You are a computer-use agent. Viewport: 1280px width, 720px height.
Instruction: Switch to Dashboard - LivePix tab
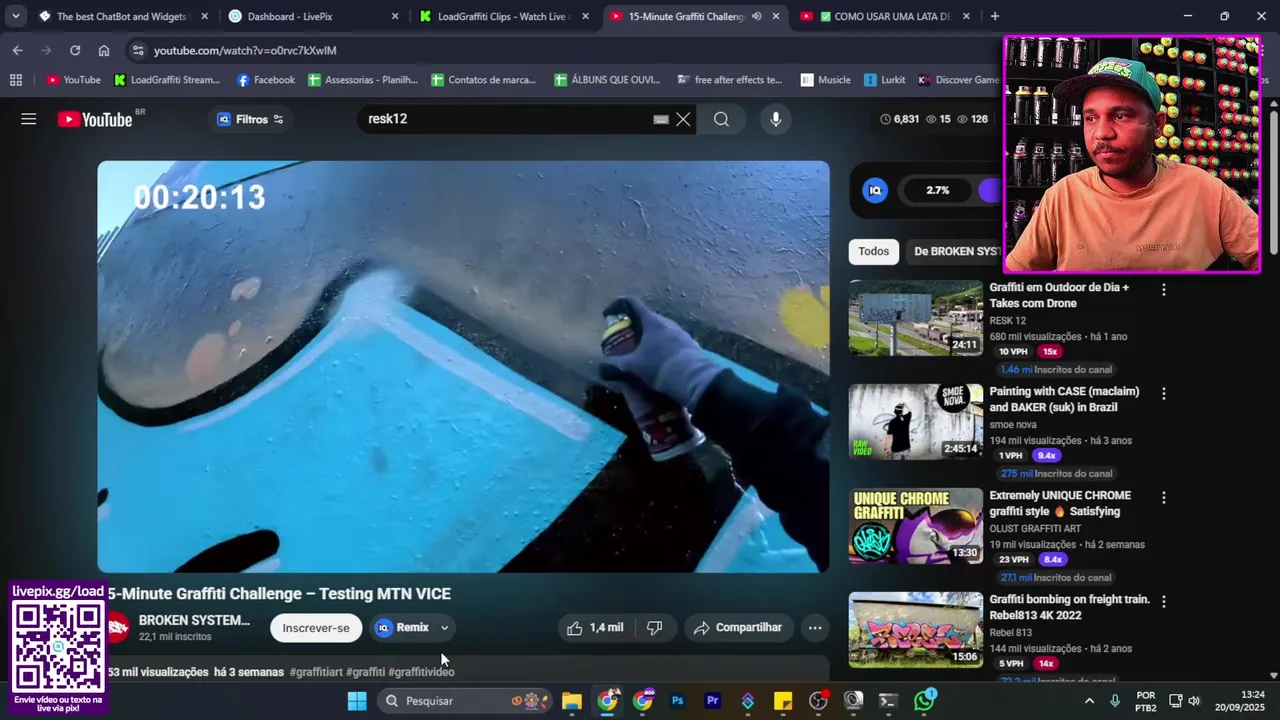click(312, 16)
